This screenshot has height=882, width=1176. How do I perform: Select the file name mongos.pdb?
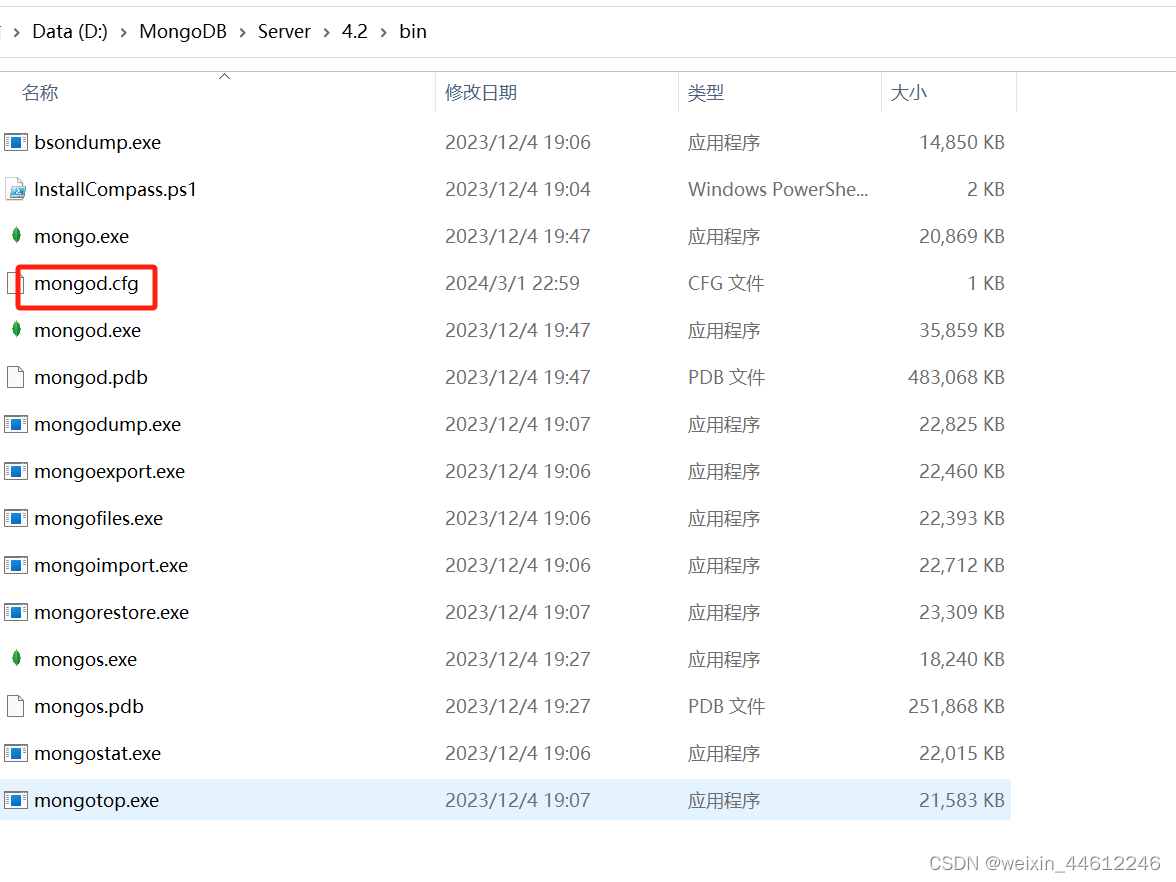(x=89, y=706)
